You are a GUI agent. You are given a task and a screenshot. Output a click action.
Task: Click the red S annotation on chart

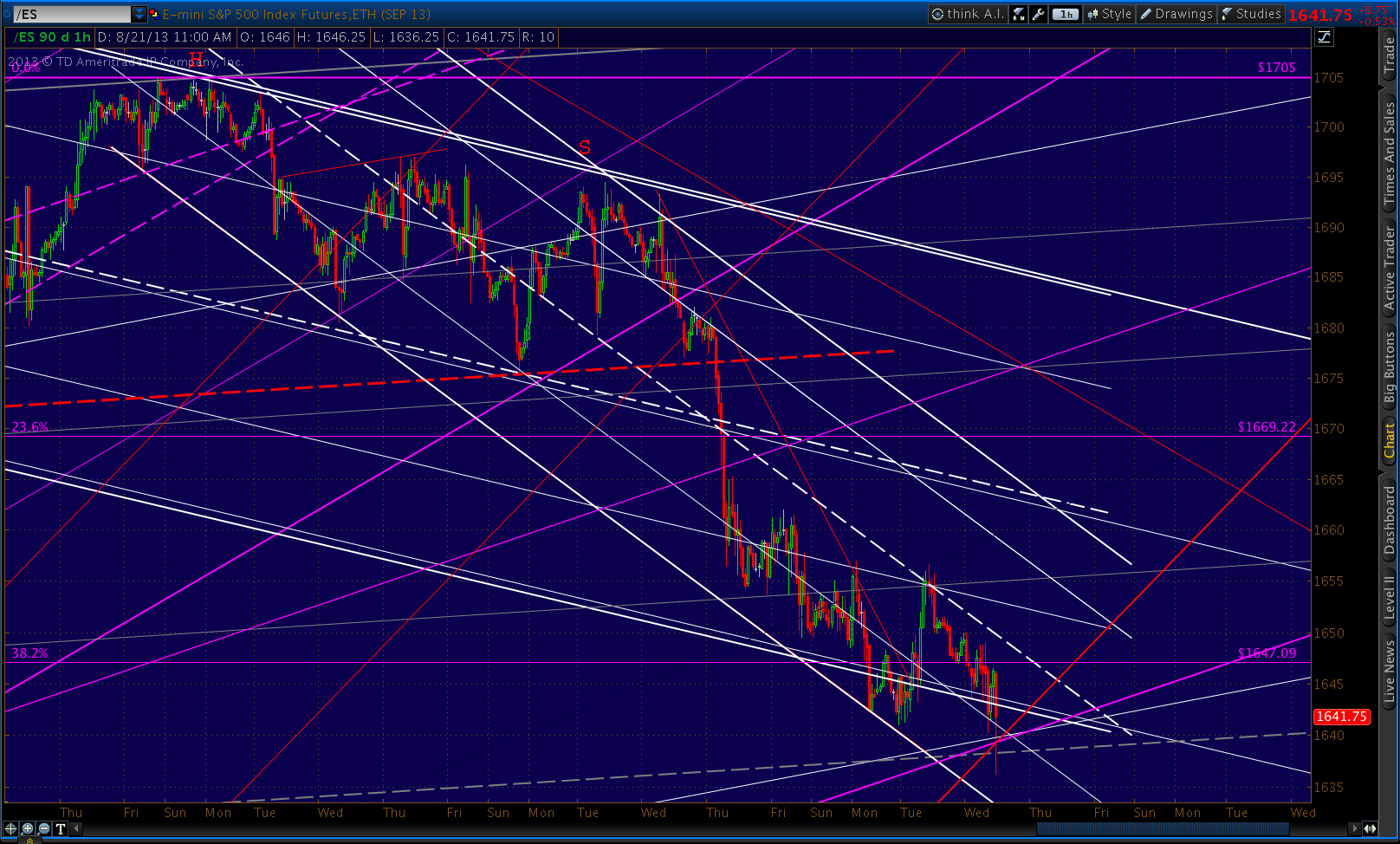[x=585, y=148]
